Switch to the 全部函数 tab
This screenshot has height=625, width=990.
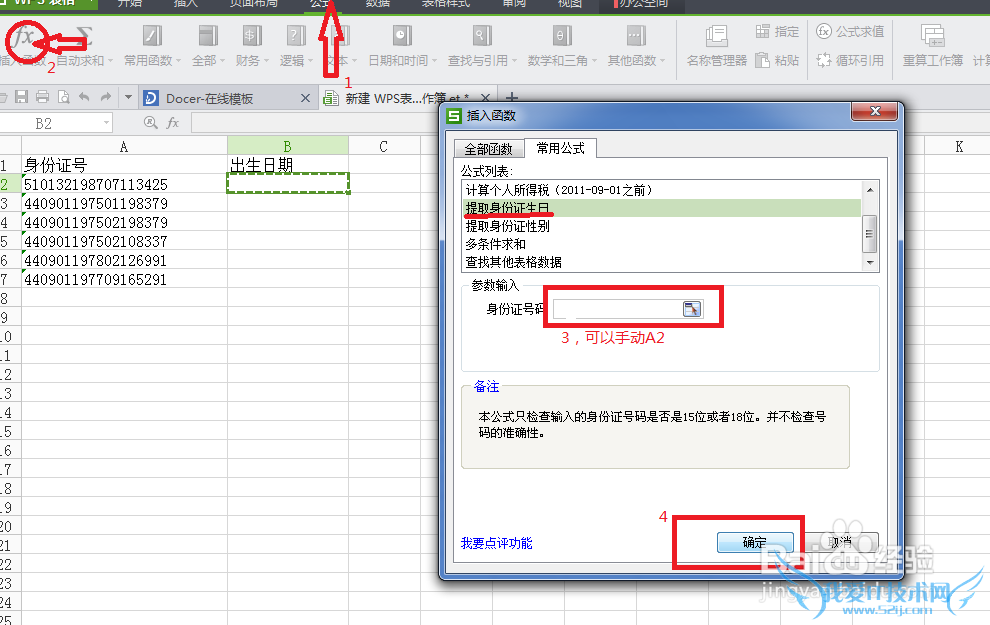tap(489, 149)
